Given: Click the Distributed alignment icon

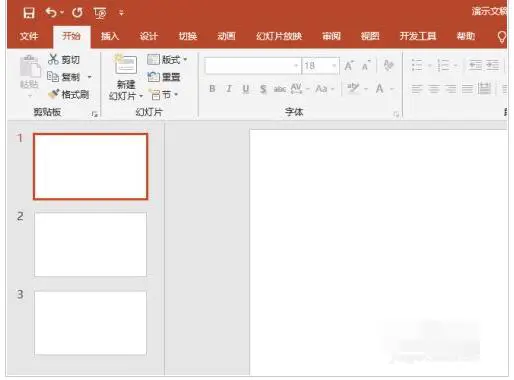Looking at the screenshot, I should 484,89.
